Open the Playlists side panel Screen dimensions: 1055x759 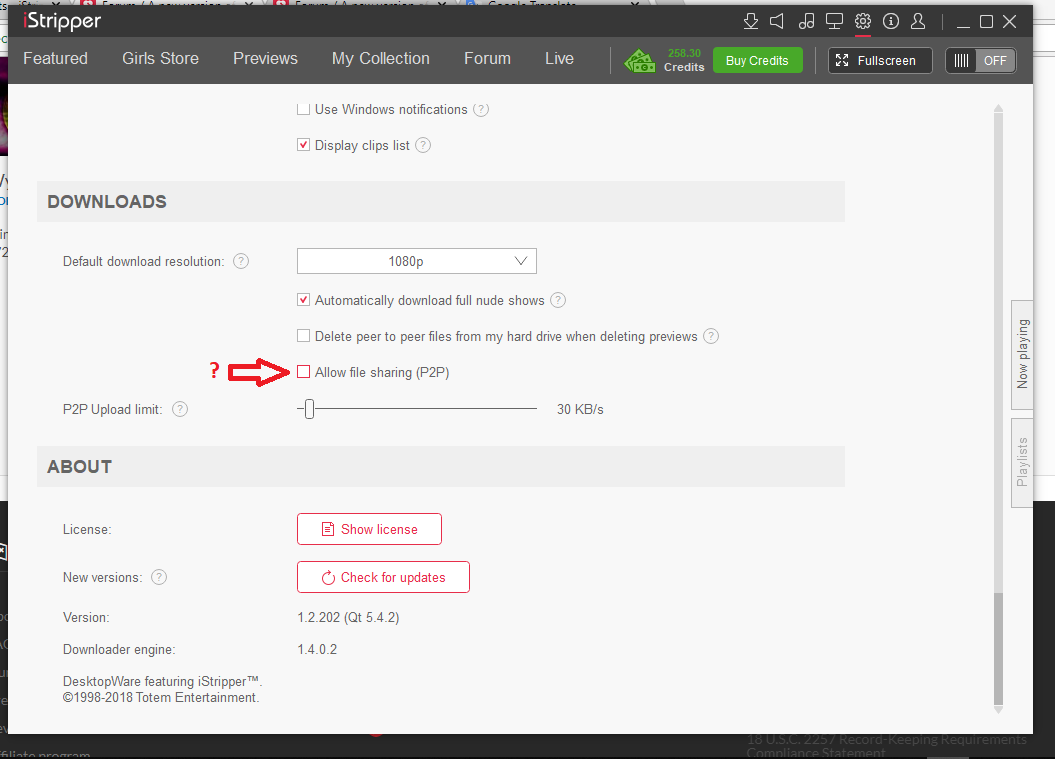click(x=1023, y=463)
